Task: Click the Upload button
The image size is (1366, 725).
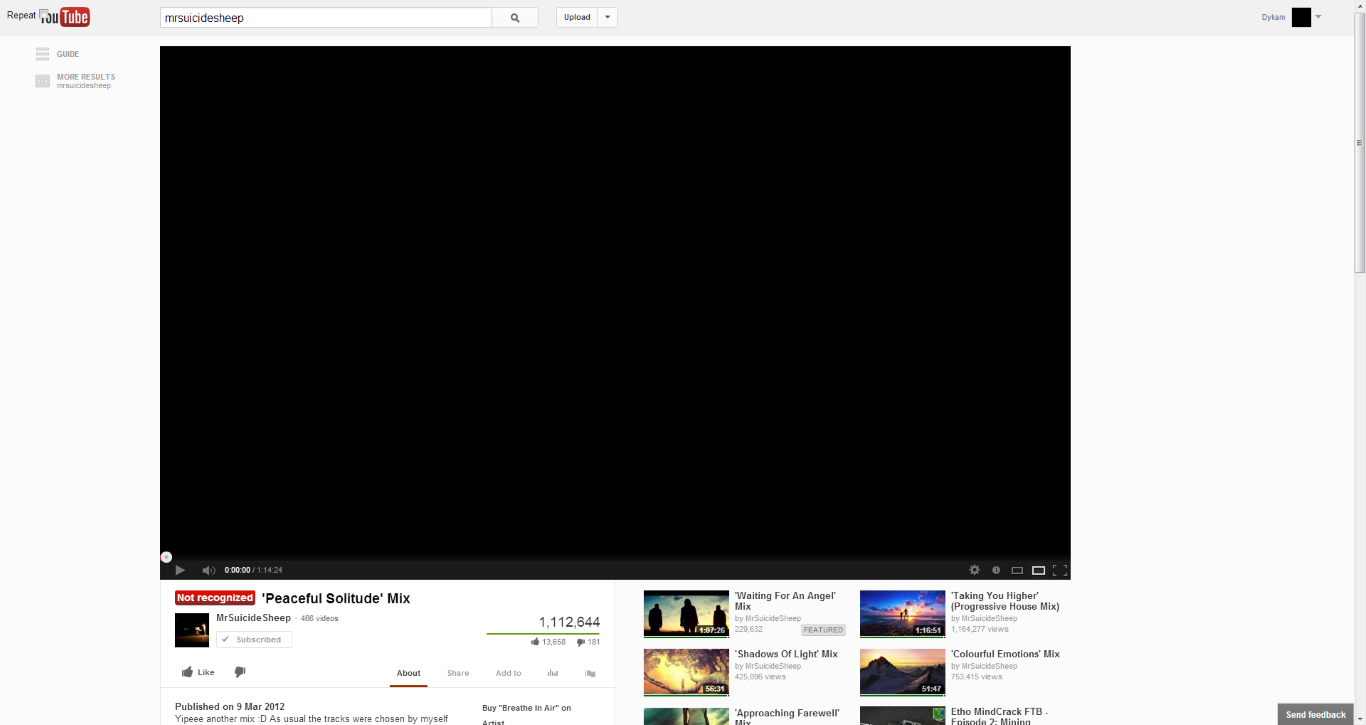Action: 577,18
